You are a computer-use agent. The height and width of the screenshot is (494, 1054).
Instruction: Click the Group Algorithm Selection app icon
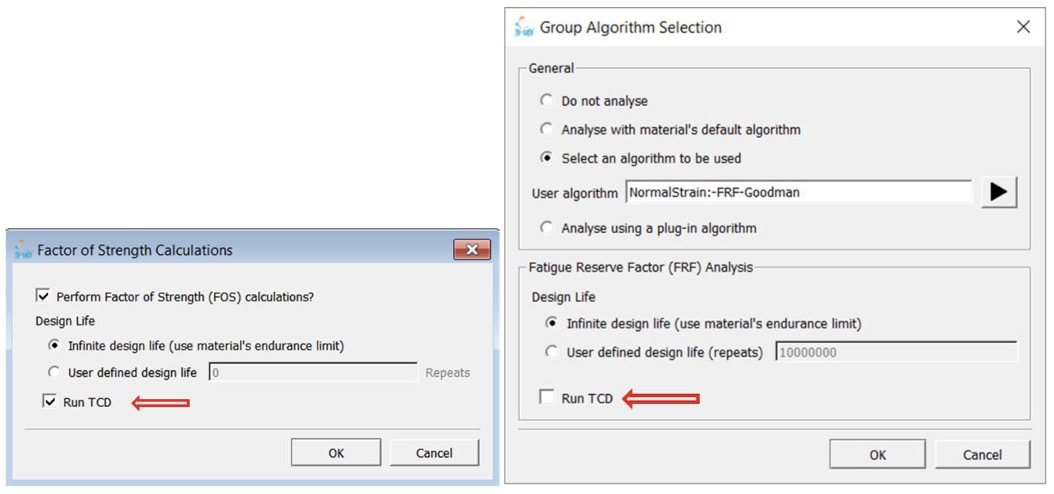point(524,27)
